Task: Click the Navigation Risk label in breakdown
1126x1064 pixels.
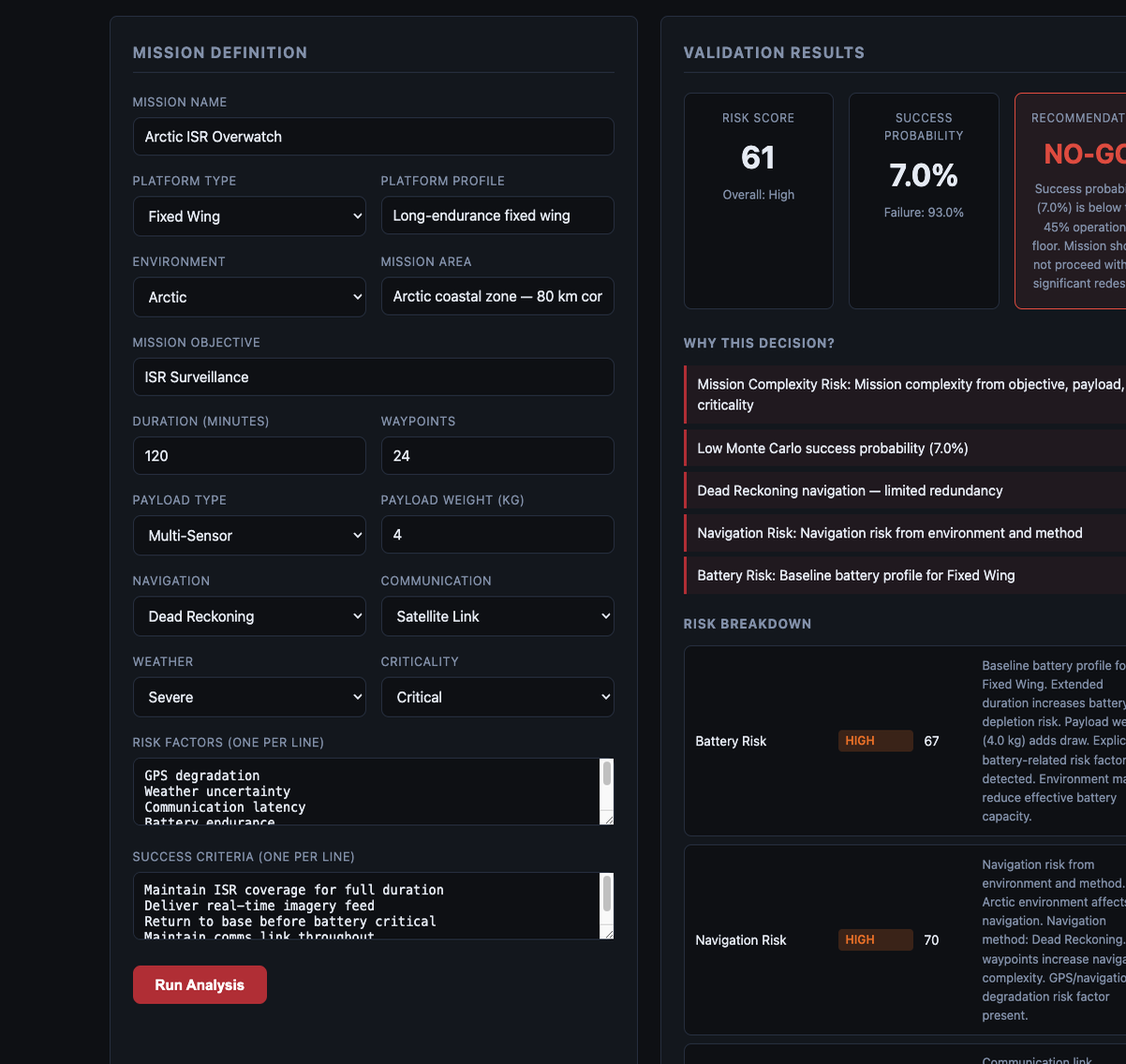Action: click(741, 940)
